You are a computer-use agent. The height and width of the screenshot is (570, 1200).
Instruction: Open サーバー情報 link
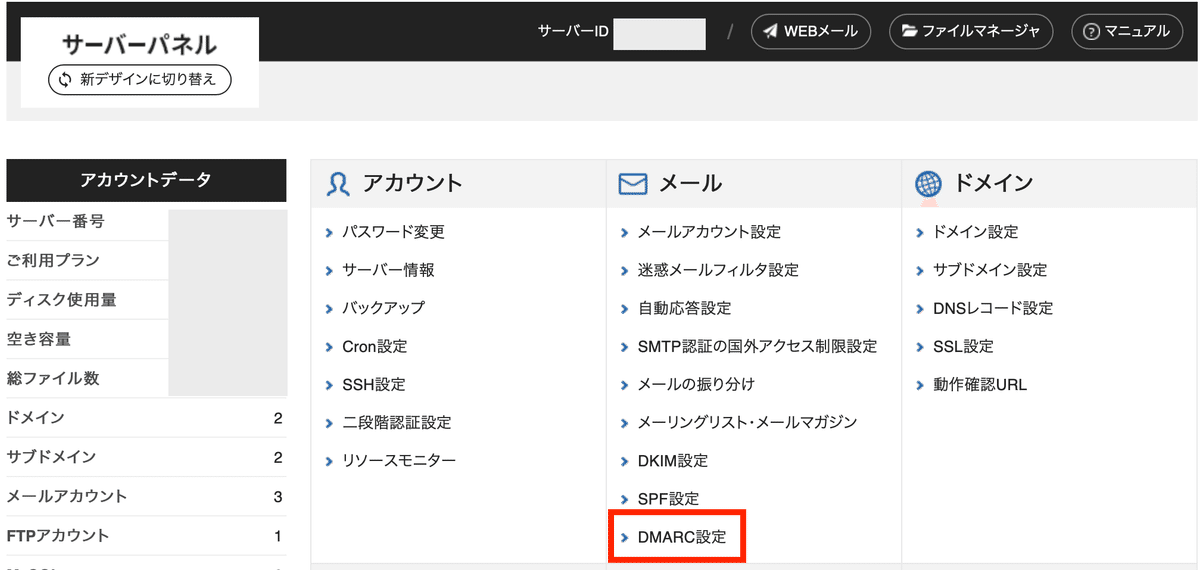pyautogui.click(x=388, y=270)
